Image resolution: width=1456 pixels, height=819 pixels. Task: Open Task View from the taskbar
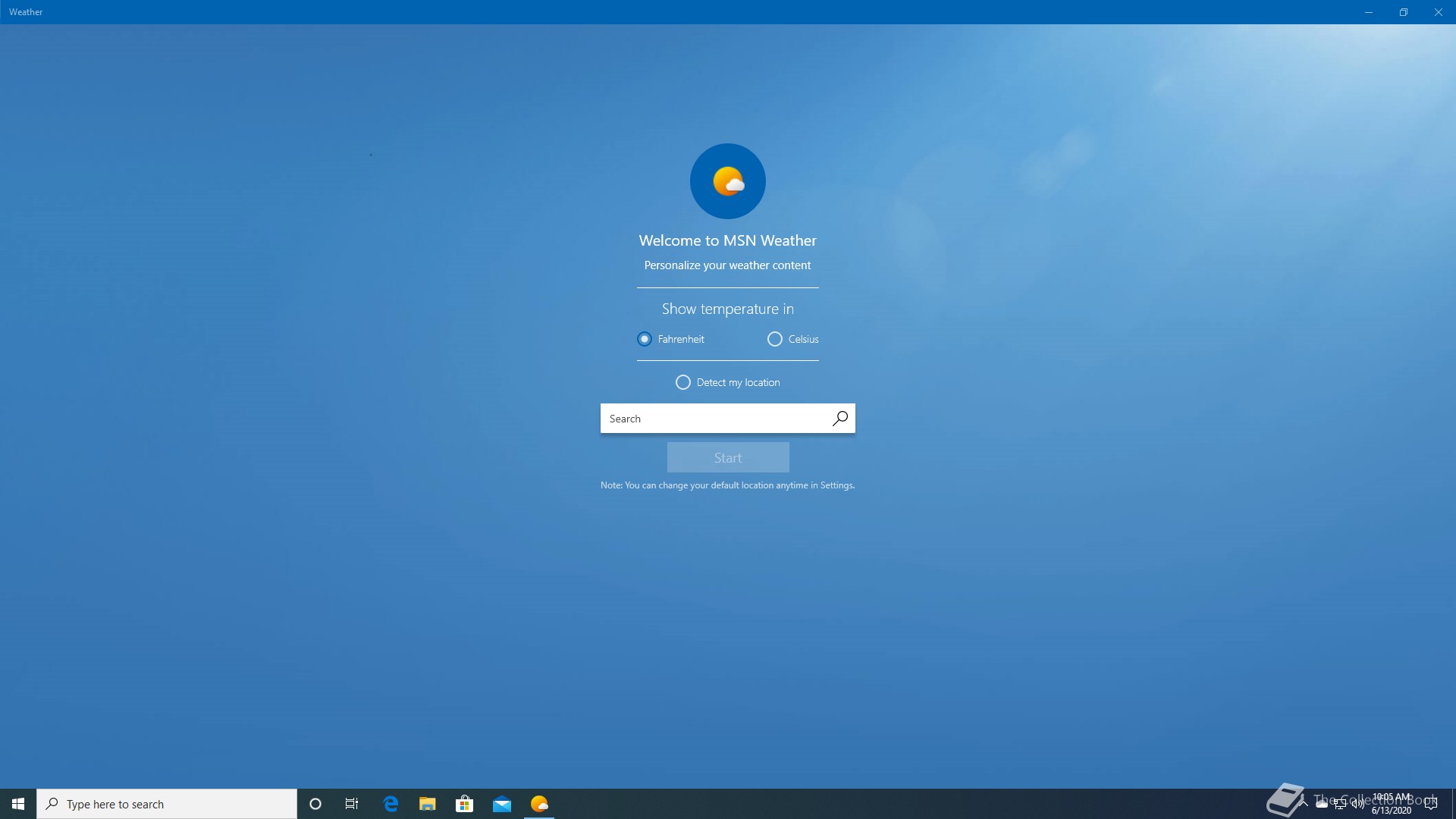pos(352,804)
